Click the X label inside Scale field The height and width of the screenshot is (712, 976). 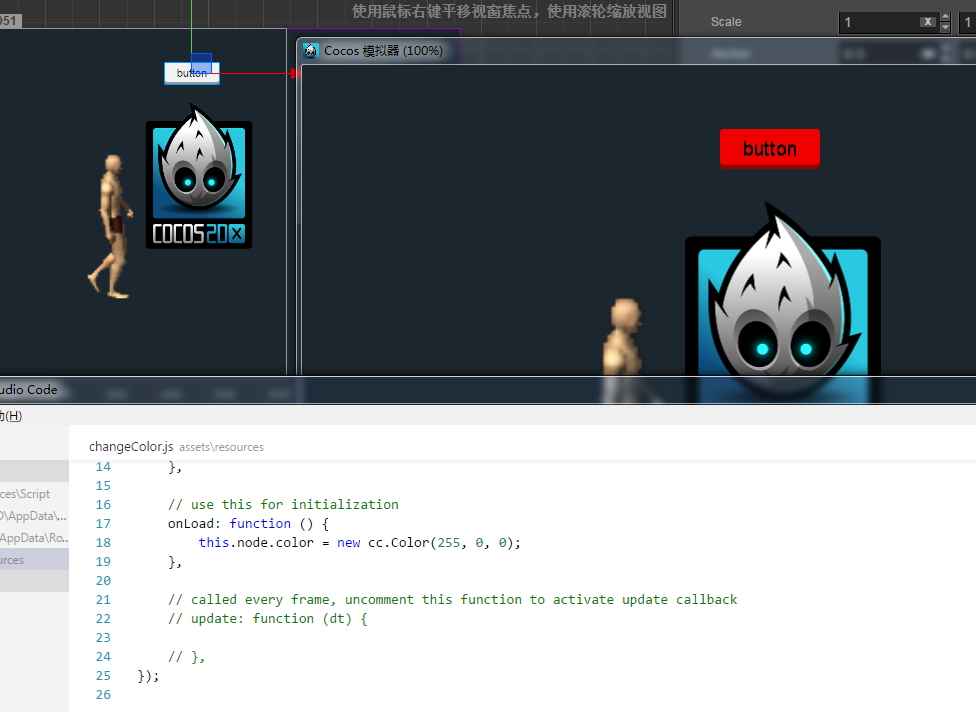pos(927,22)
